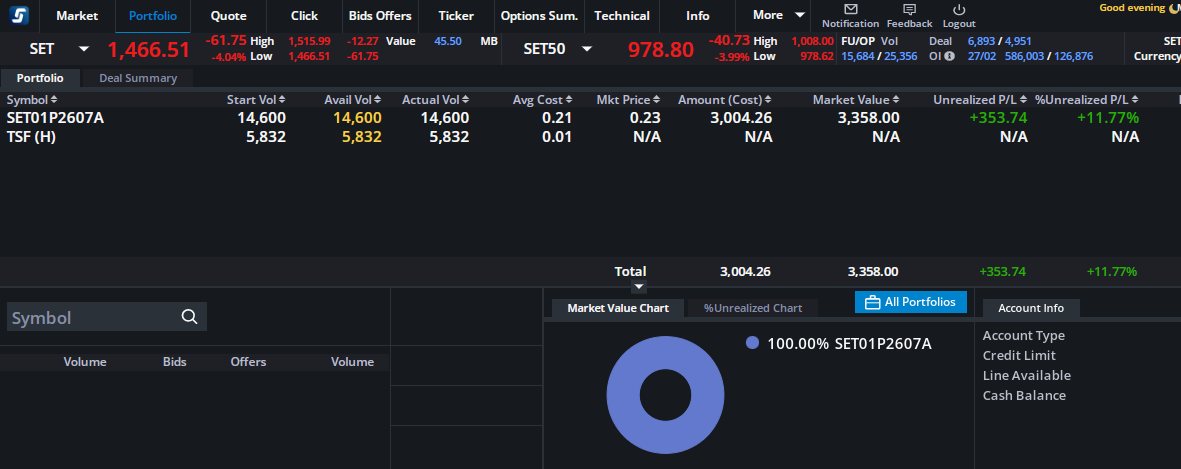This screenshot has width=1181, height=469.
Task: Open the Portfolio menu
Action: point(153,16)
